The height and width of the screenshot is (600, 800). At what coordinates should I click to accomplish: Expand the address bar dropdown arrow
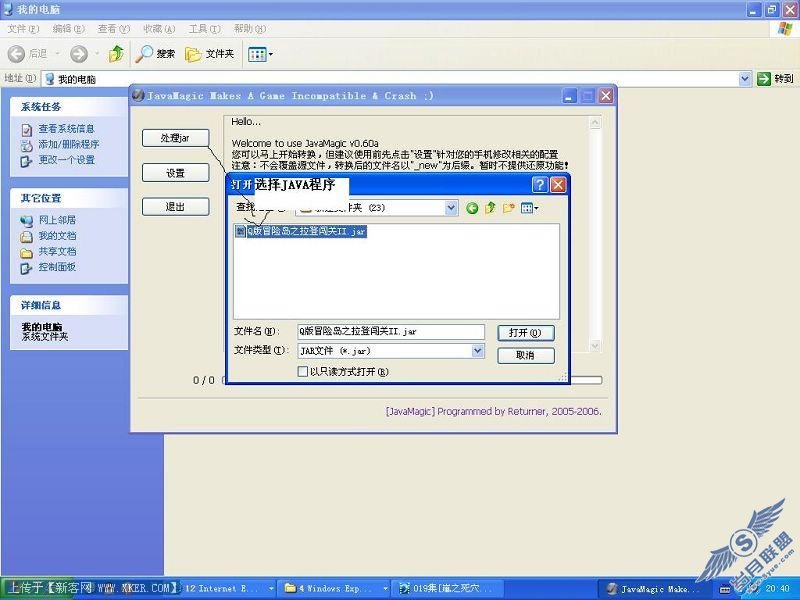coord(744,79)
